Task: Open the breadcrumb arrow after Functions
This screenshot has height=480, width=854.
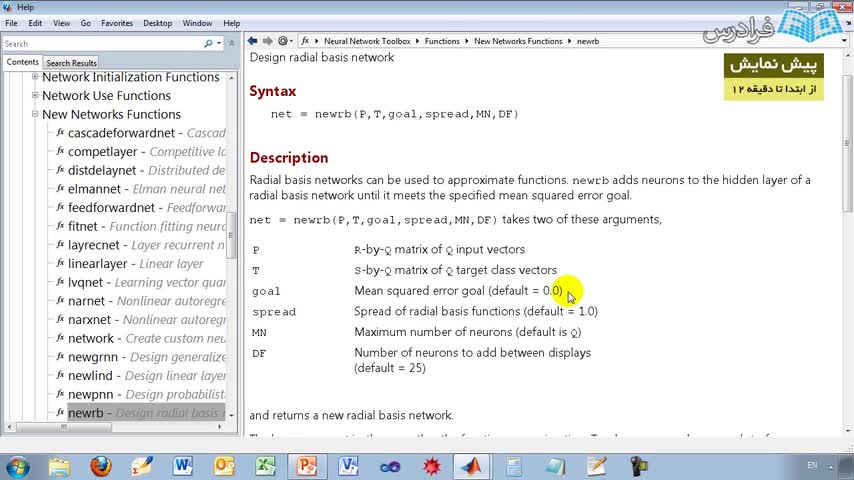Action: tap(467, 41)
